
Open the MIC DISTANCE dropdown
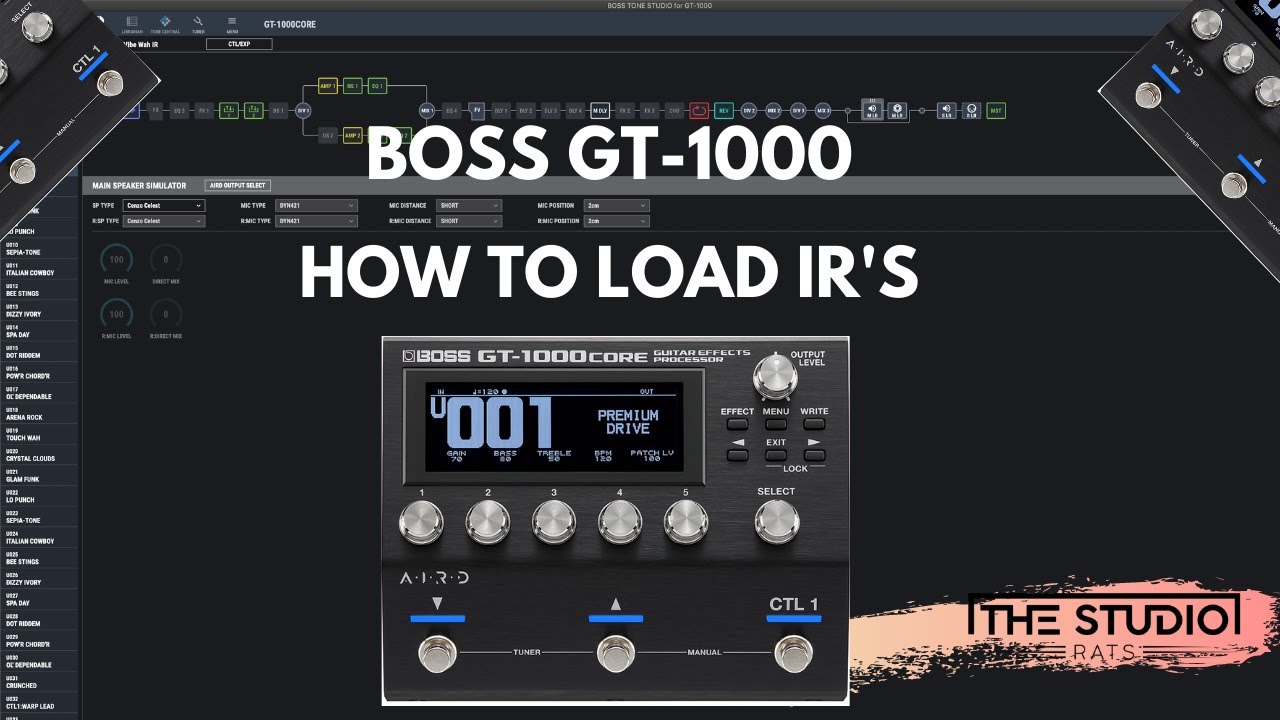468,205
